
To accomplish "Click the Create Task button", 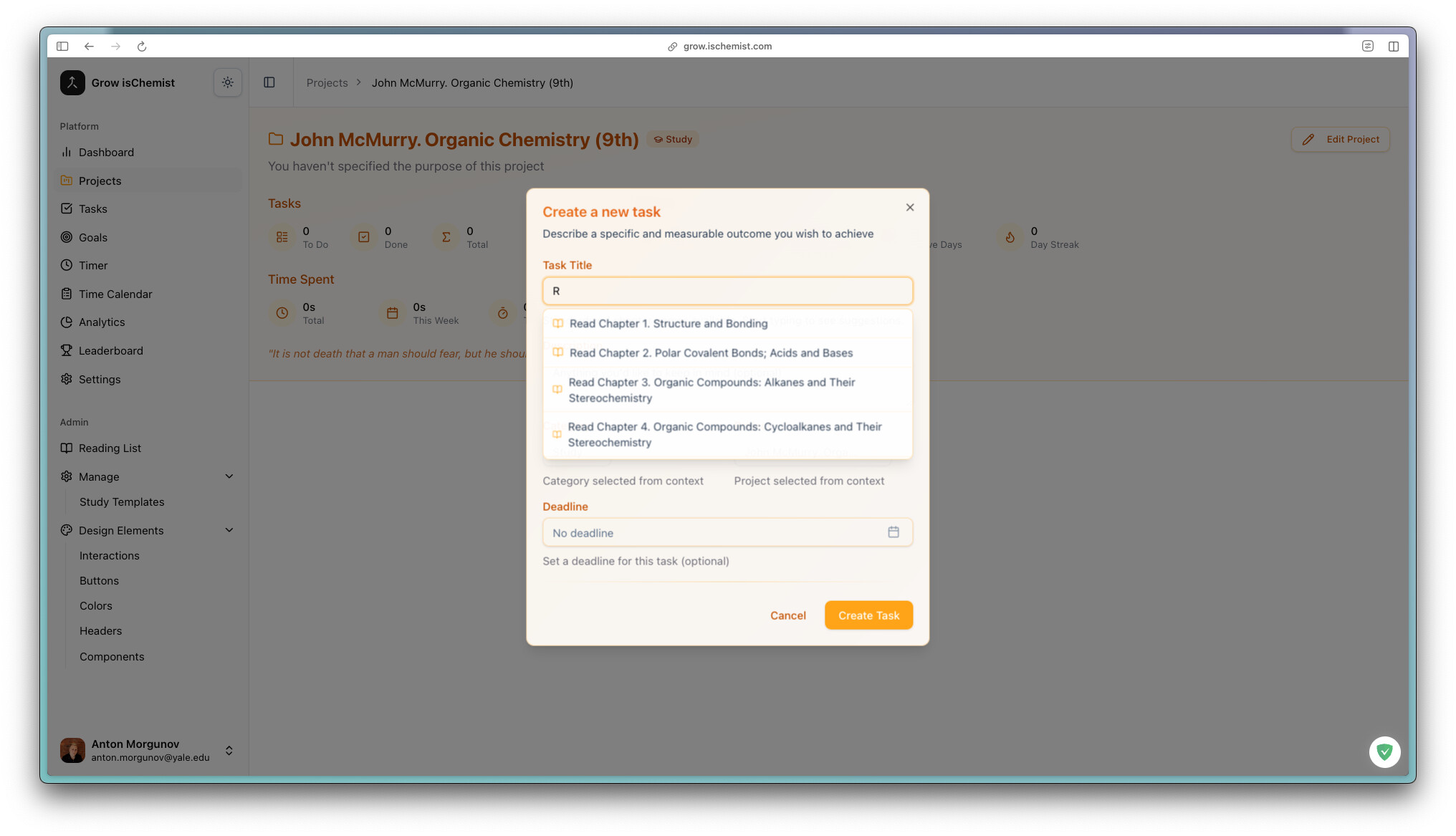I will click(868, 615).
